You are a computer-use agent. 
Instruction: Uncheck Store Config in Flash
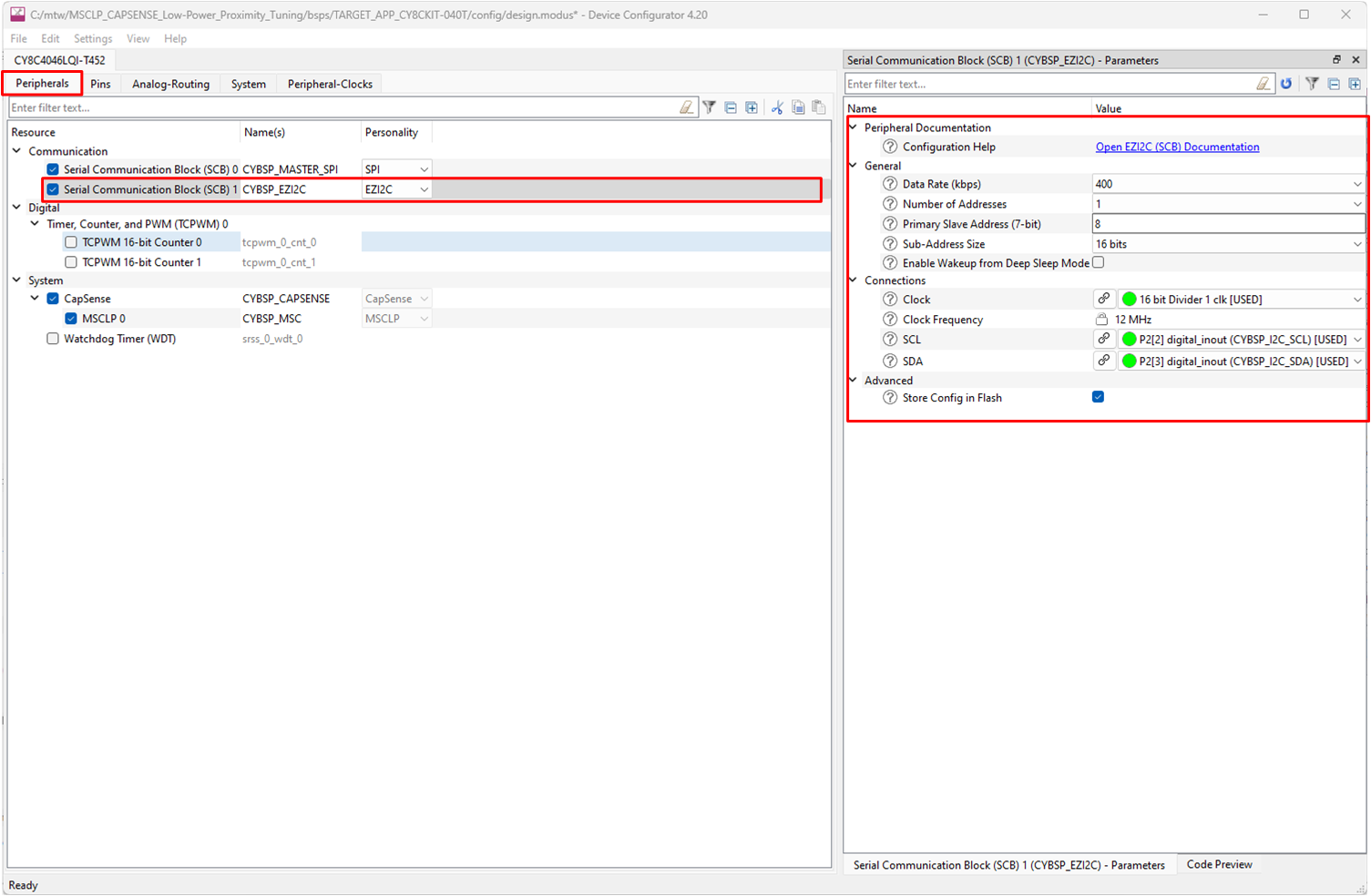point(1099,397)
